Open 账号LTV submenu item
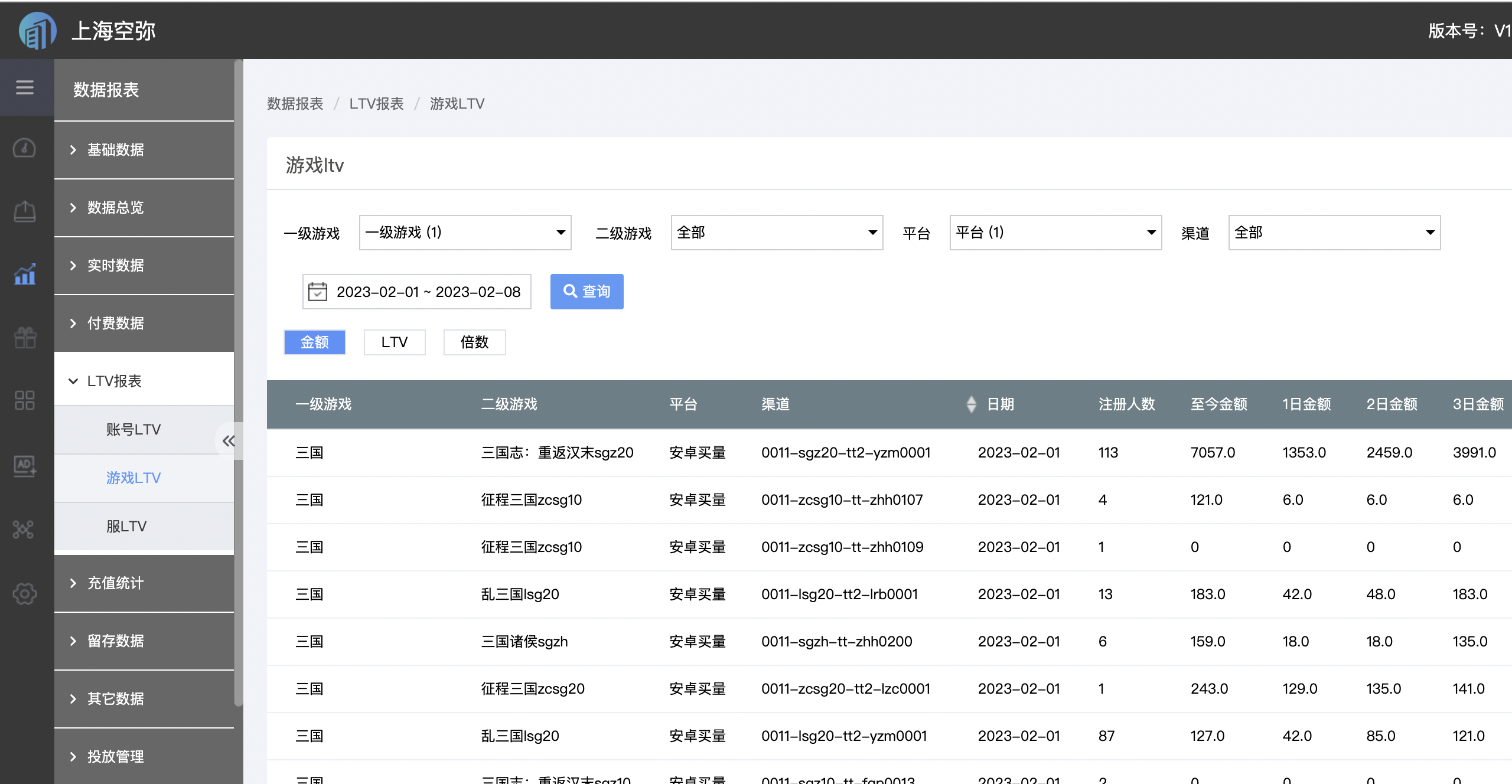Viewport: 1512px width, 784px height. click(x=144, y=430)
